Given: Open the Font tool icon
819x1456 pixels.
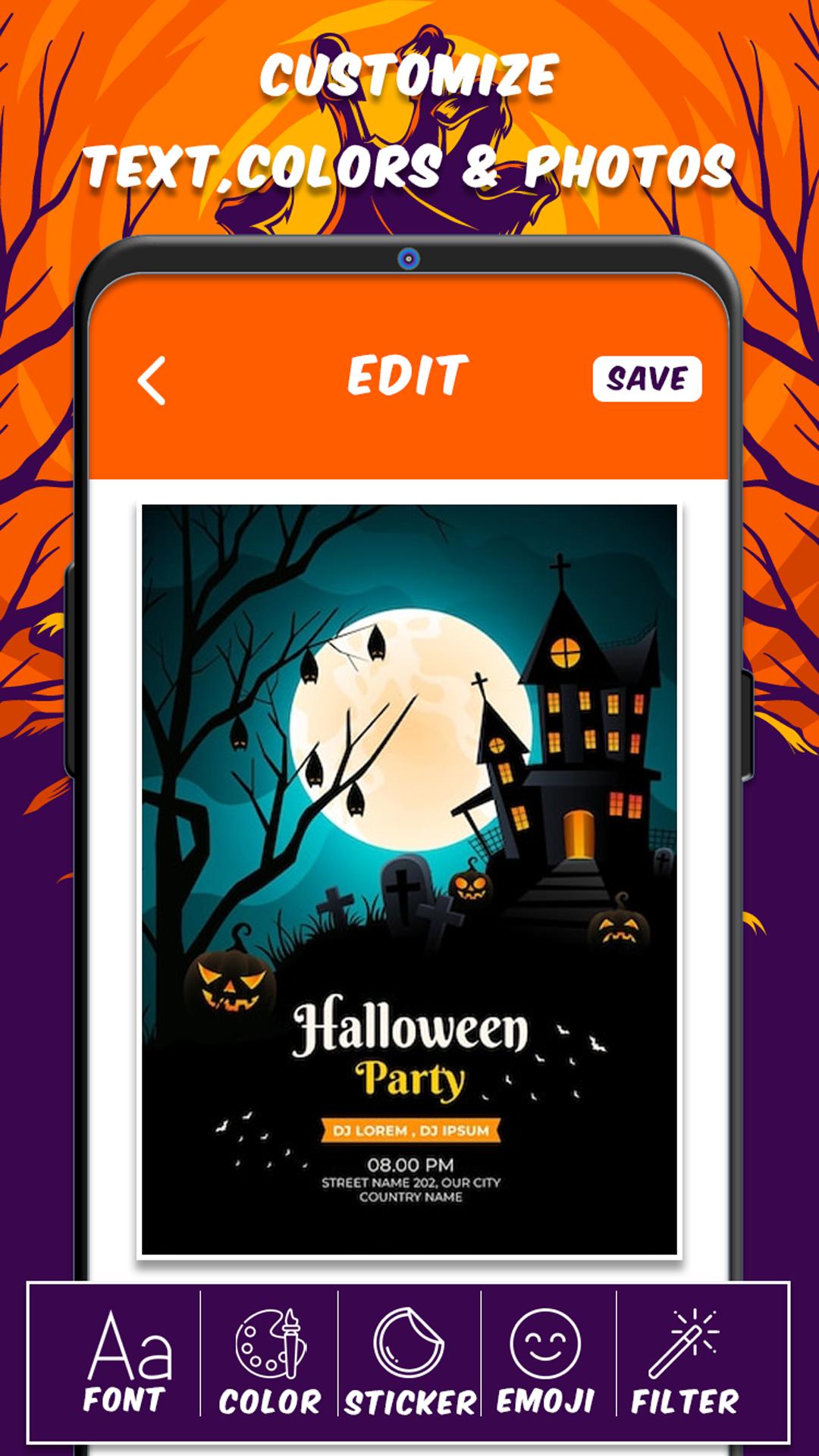Looking at the screenshot, I should point(130,1345).
